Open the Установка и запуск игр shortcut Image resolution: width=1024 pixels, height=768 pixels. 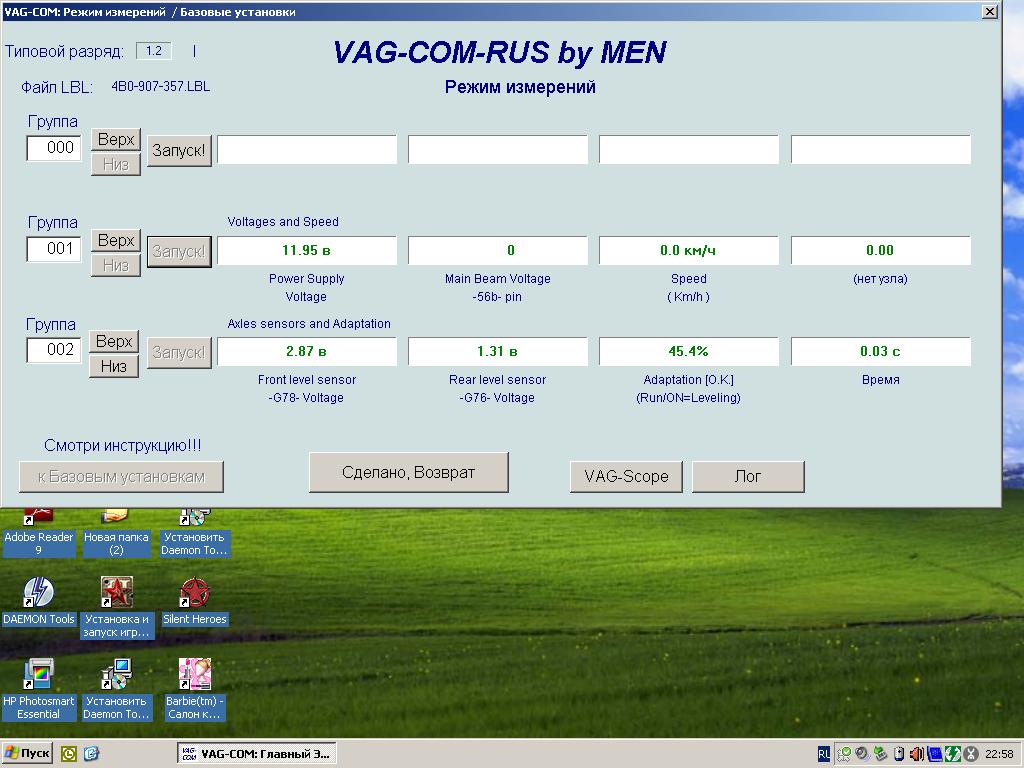(x=116, y=594)
